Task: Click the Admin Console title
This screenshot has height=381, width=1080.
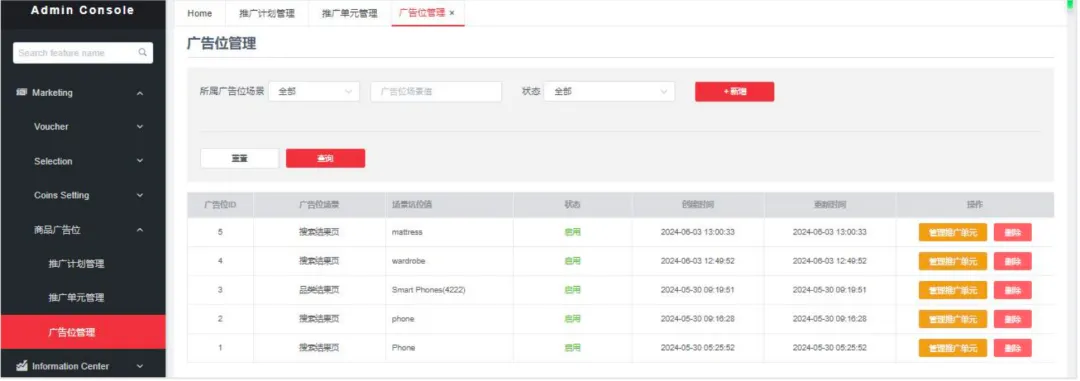Action: [83, 10]
